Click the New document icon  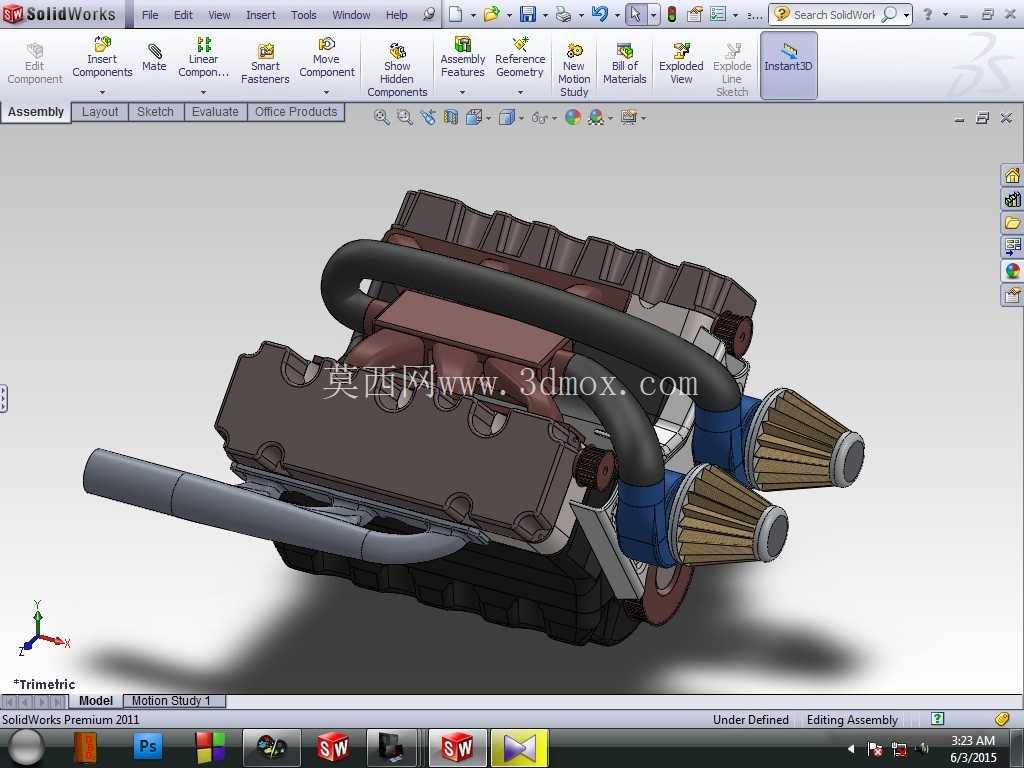[456, 14]
